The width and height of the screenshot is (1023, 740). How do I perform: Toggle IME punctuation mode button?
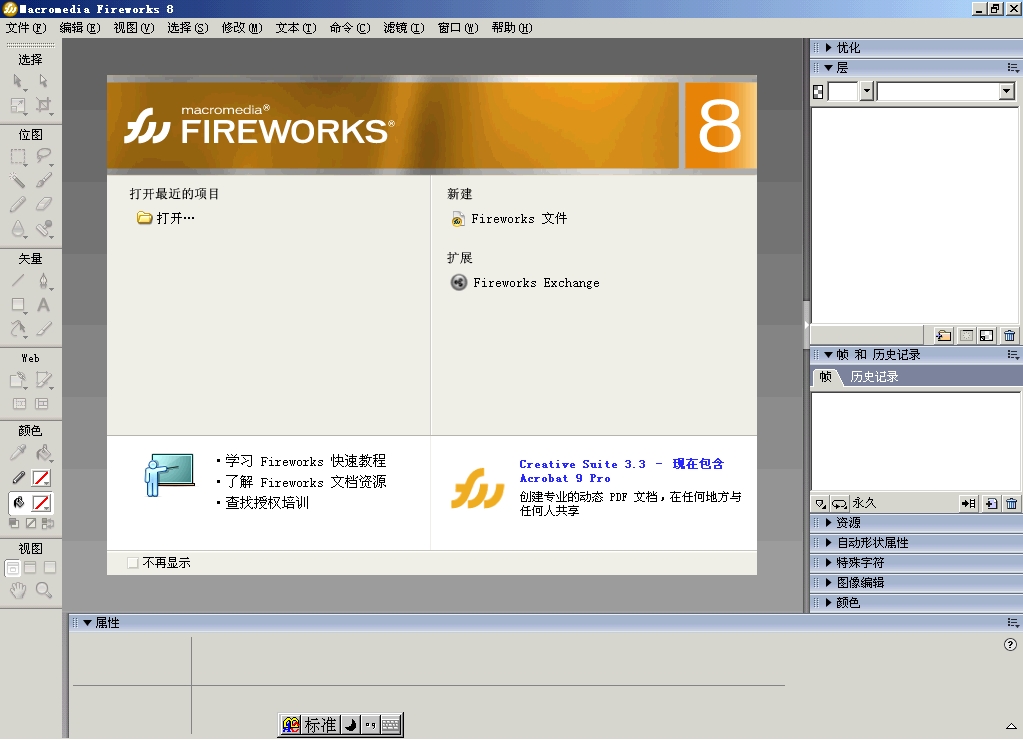click(370, 724)
